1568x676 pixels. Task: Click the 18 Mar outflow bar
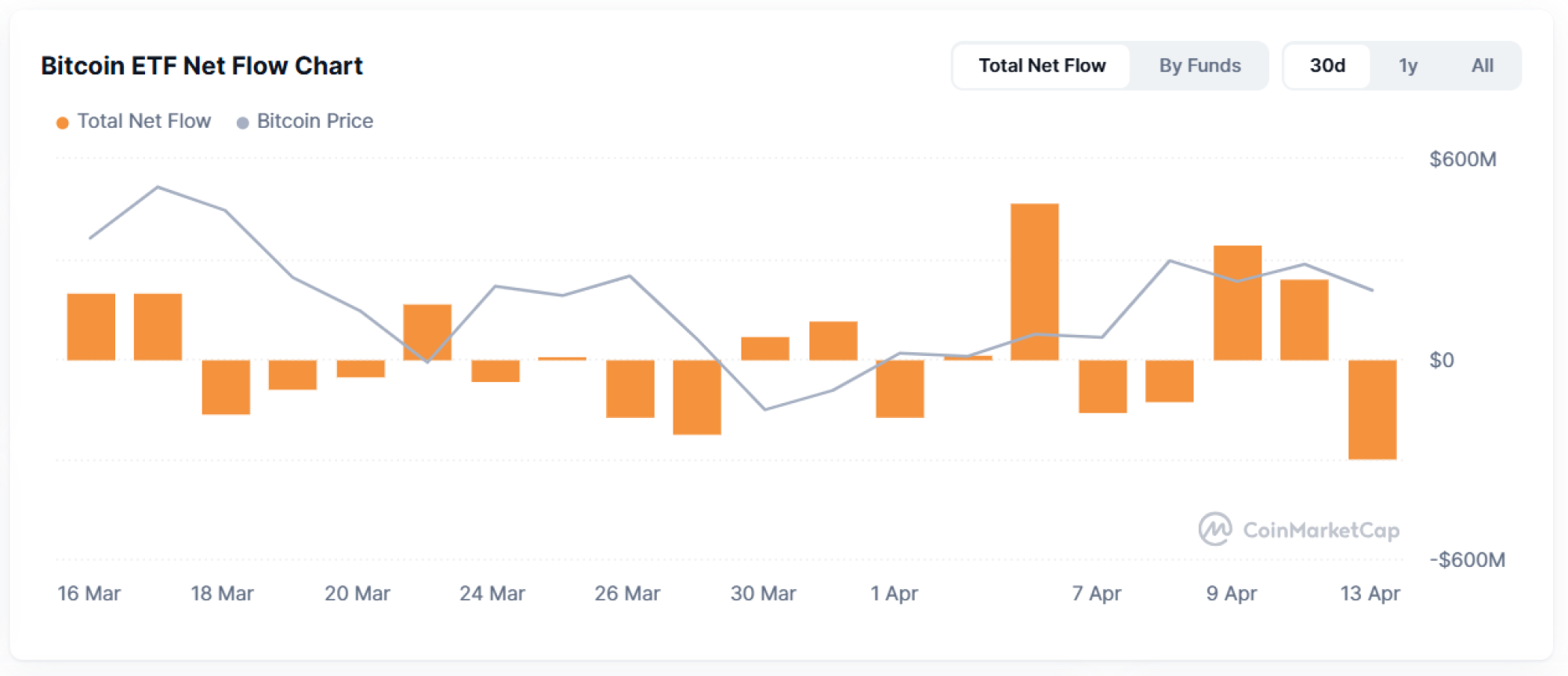pos(226,387)
